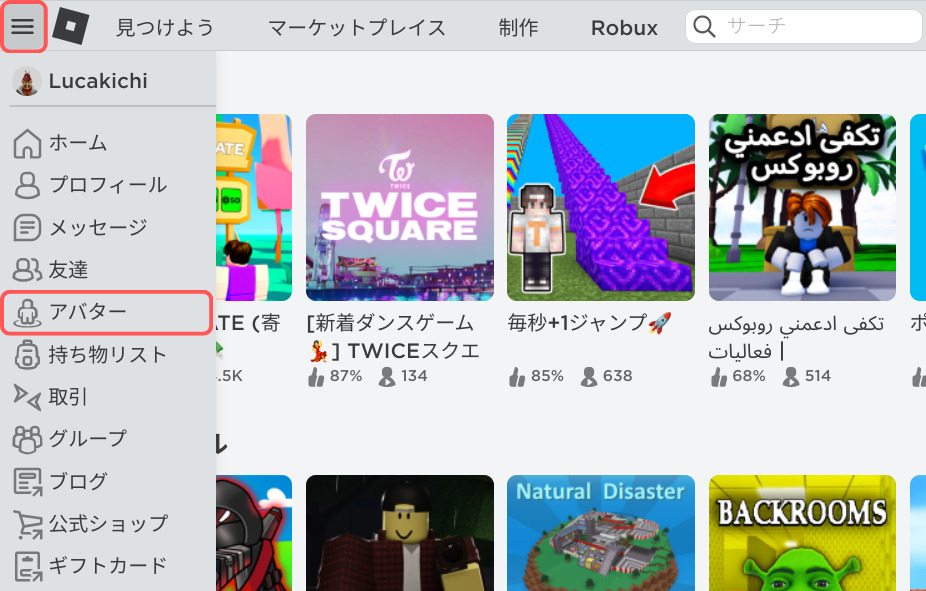Select 取引 in the sidebar

click(x=68, y=397)
